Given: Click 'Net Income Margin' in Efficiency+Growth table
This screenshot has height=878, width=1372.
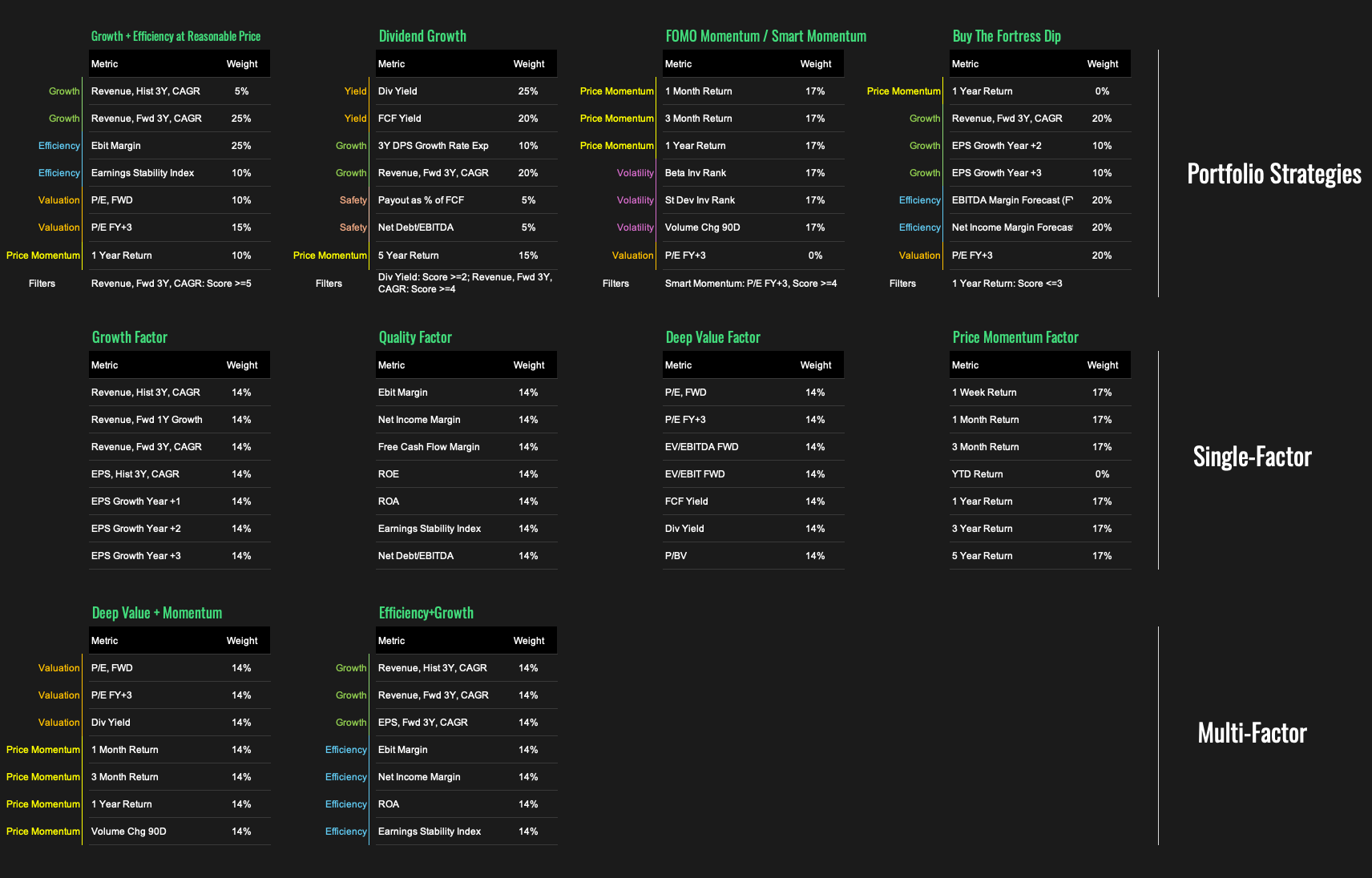Looking at the screenshot, I should (419, 777).
